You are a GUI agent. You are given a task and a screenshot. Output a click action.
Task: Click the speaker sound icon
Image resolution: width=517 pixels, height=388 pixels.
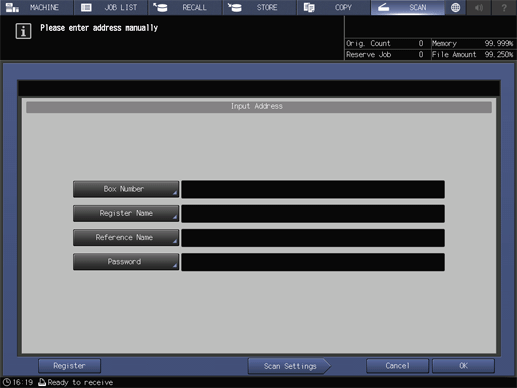[x=479, y=7]
